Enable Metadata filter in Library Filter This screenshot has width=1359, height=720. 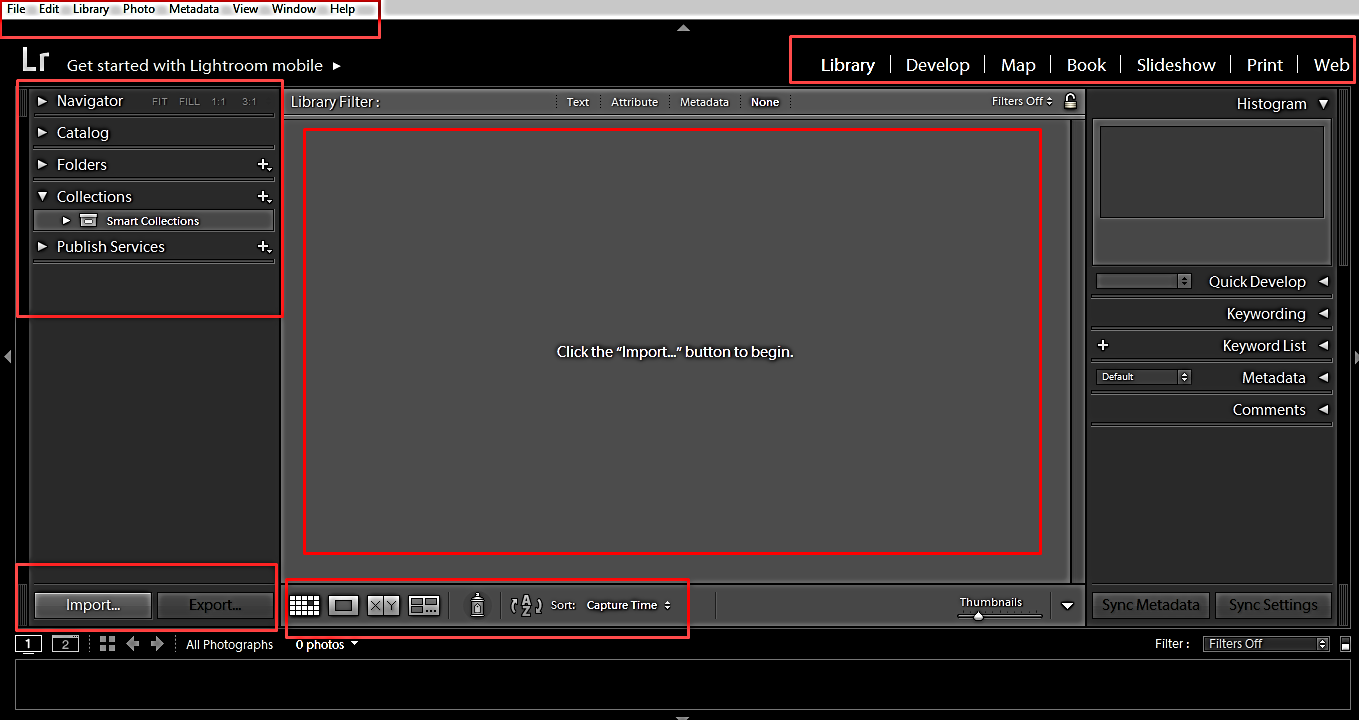pyautogui.click(x=704, y=102)
